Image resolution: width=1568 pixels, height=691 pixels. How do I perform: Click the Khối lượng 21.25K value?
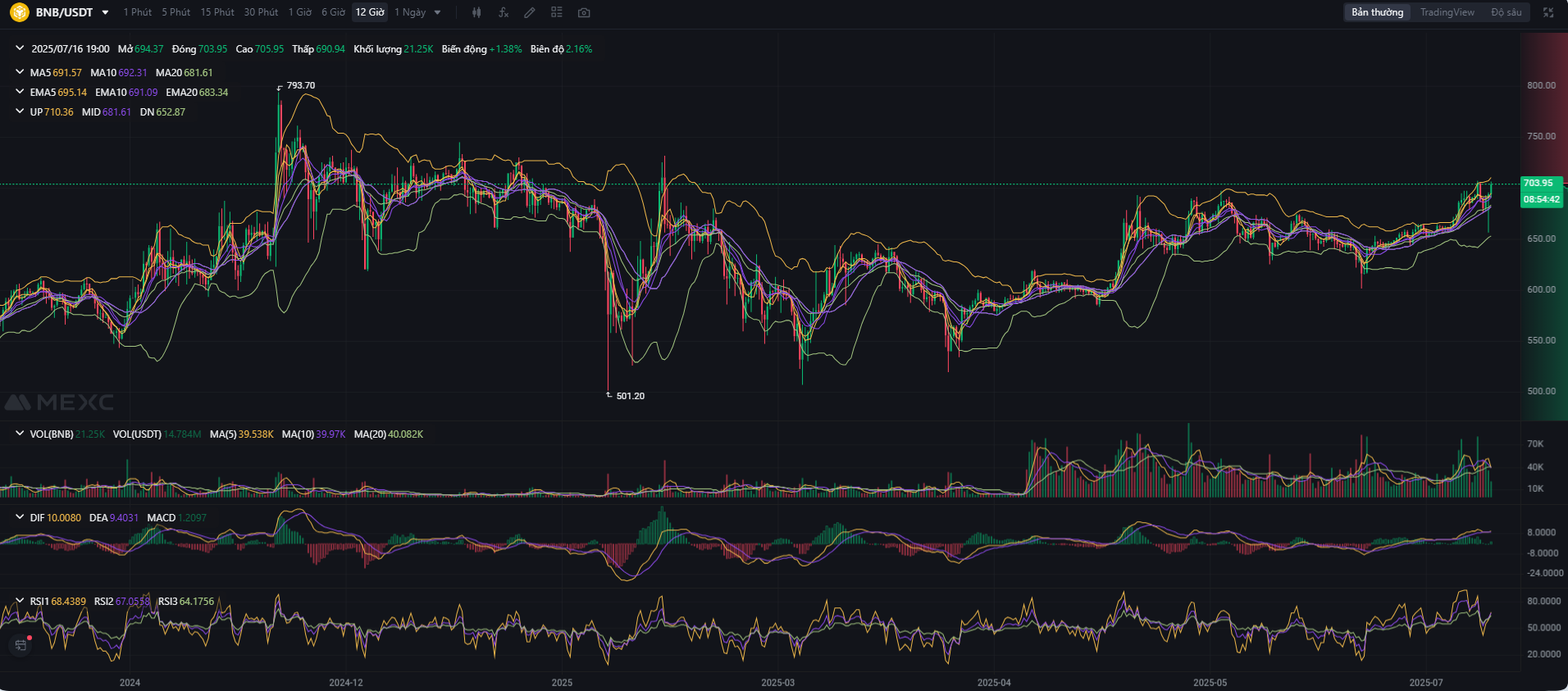[x=418, y=48]
